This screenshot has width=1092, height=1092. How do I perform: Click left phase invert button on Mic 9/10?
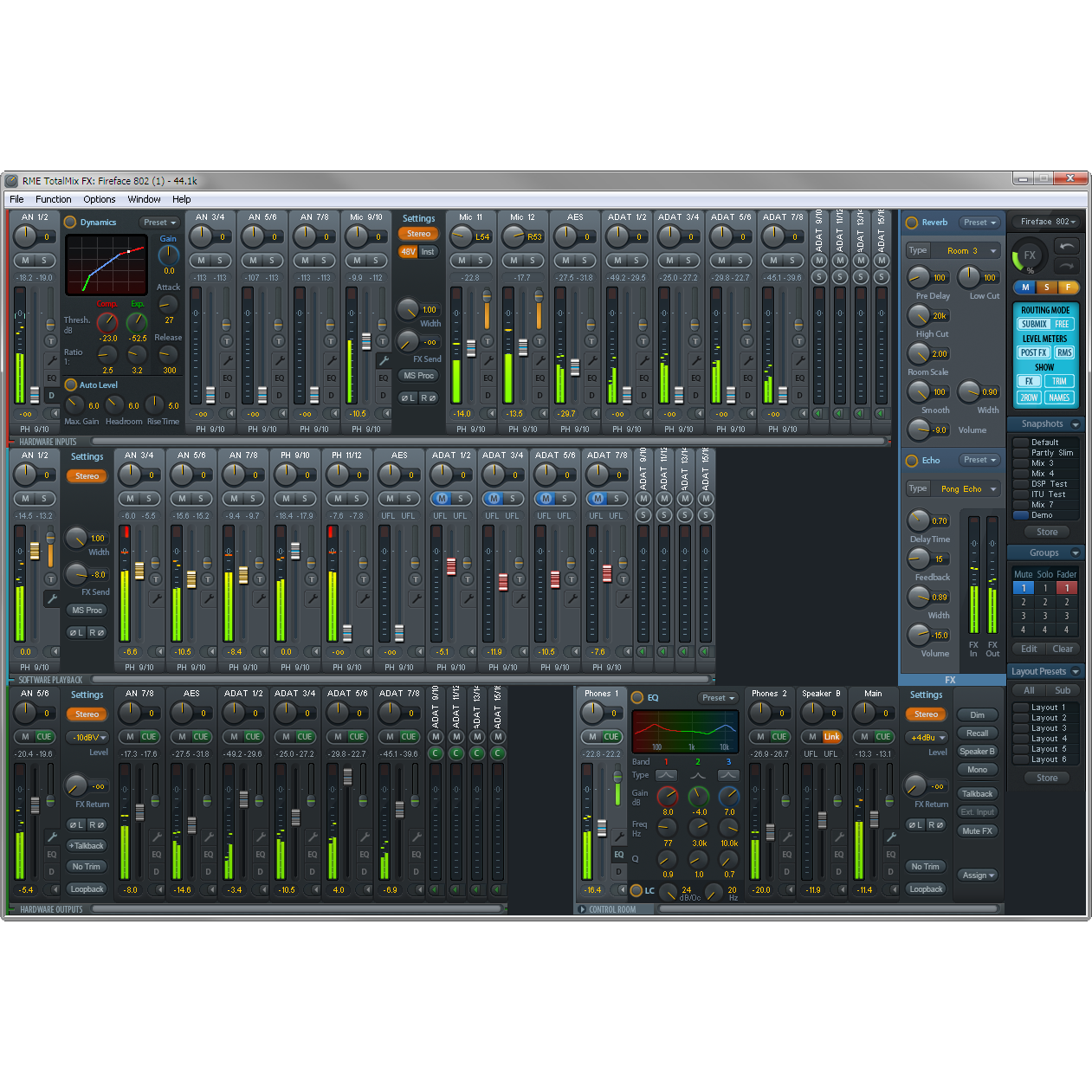point(407,397)
